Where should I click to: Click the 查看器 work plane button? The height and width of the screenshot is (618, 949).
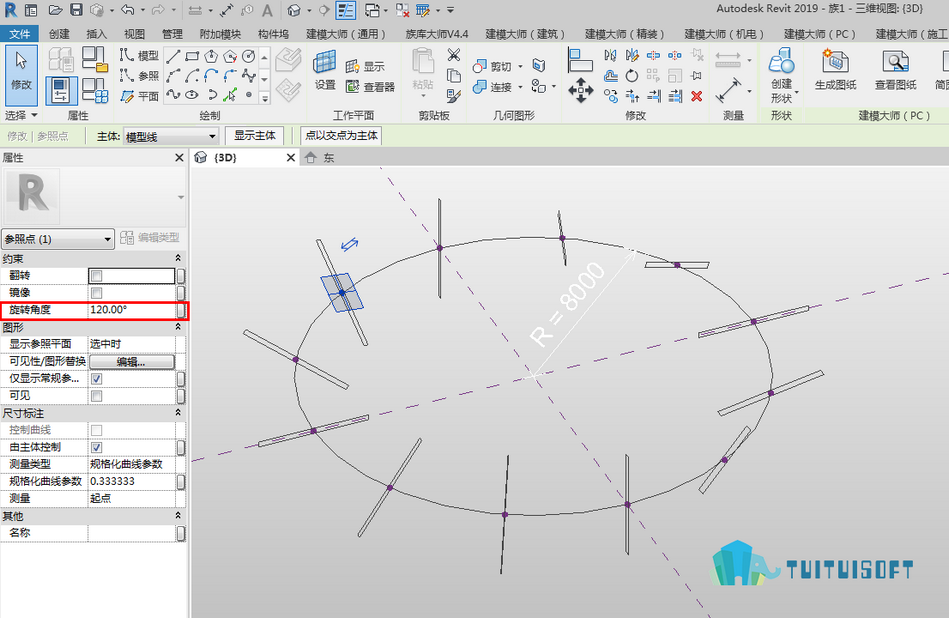(x=370, y=87)
